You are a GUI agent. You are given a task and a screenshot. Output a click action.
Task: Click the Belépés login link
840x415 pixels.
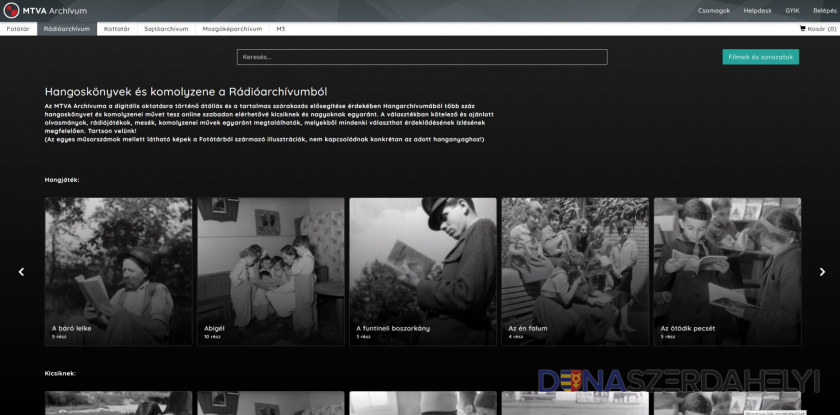[x=824, y=11]
